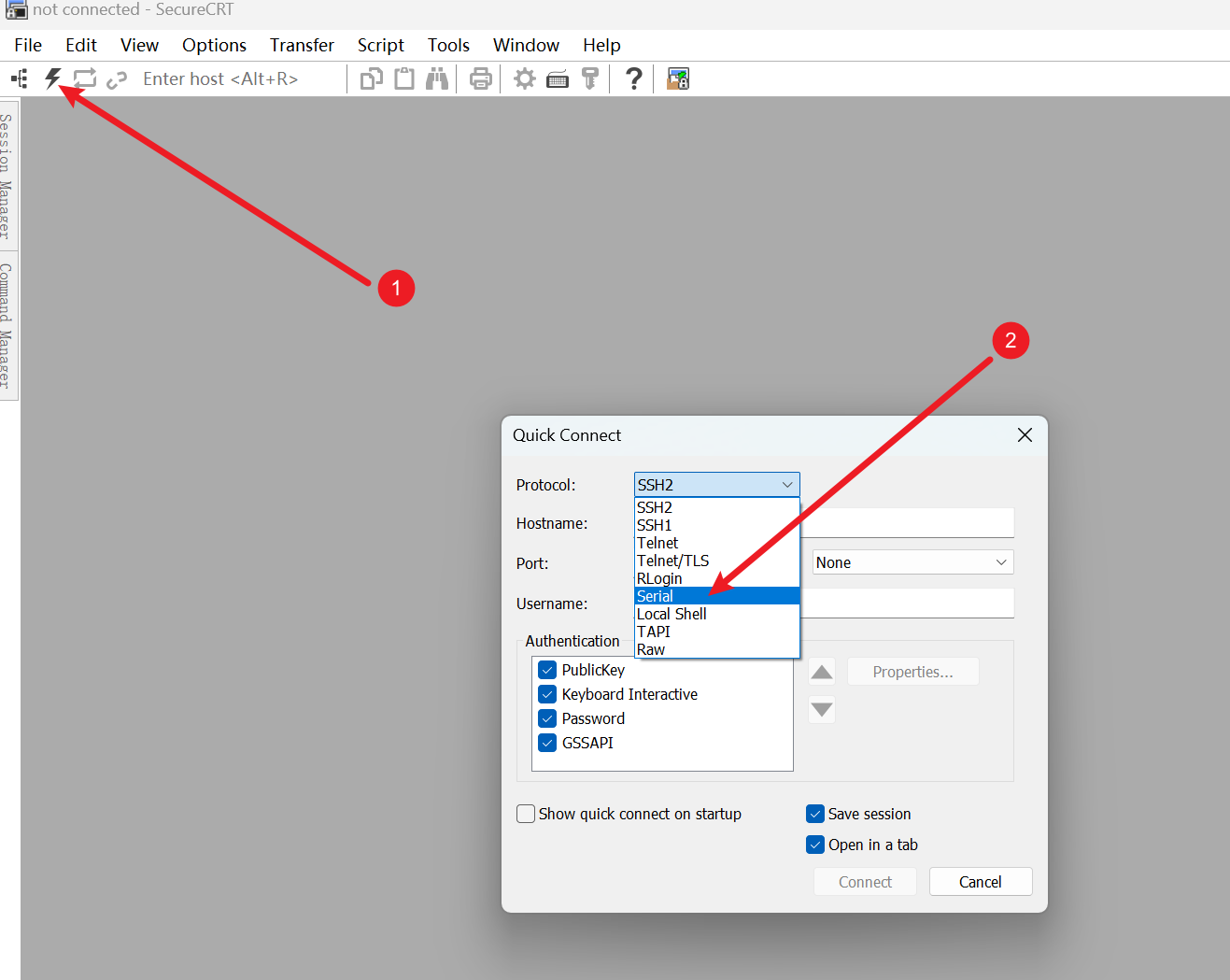This screenshot has width=1230, height=980.
Task: Click the Paste clipboard icon
Action: [x=404, y=79]
